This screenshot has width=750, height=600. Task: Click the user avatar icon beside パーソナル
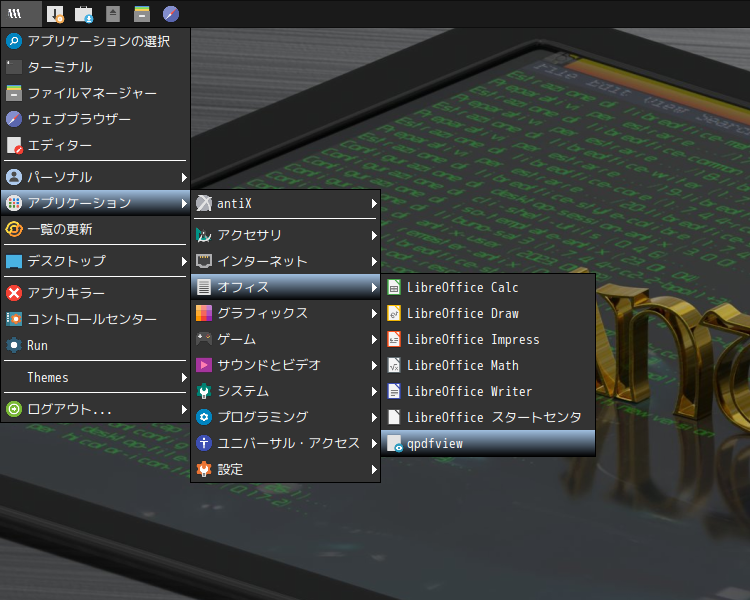14,177
